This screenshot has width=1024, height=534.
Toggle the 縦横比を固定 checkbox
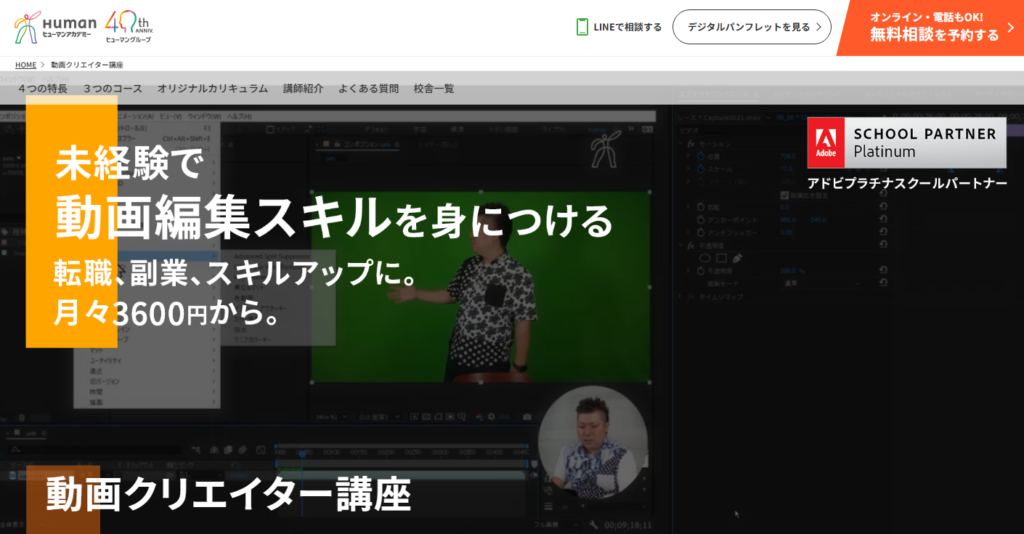(x=785, y=195)
